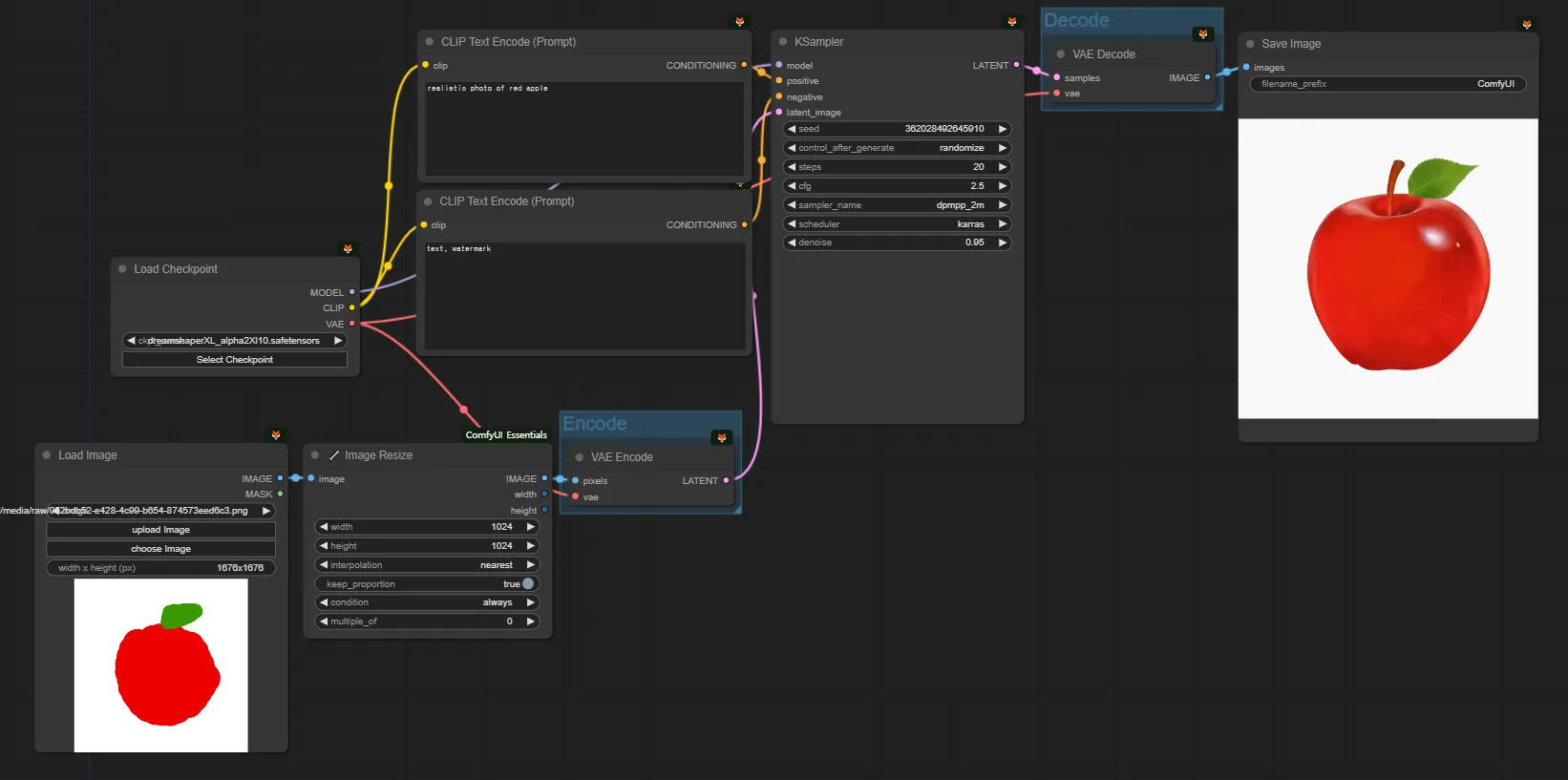Select the Decode group title

(x=1076, y=20)
